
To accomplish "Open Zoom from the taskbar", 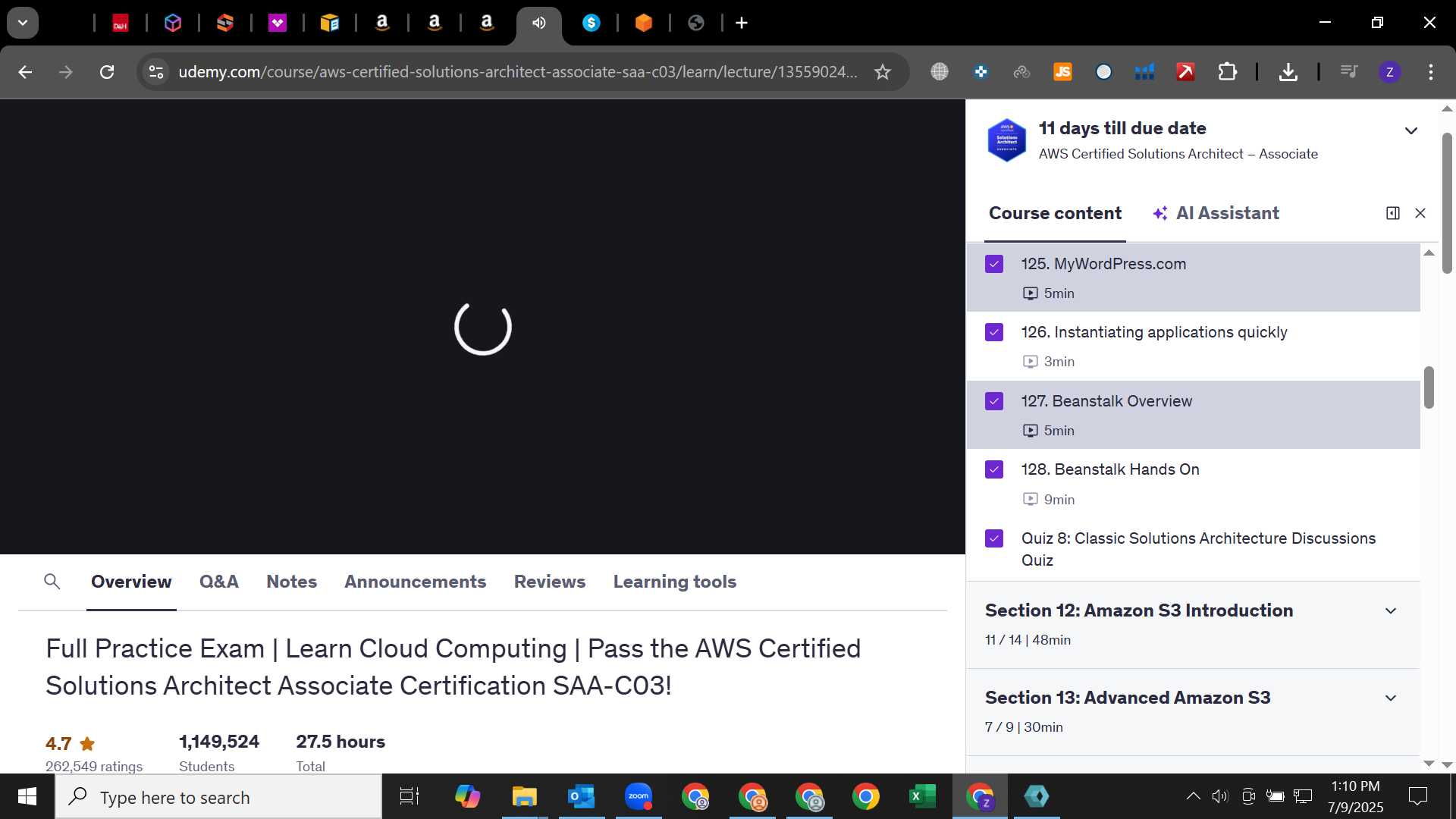I will tap(639, 797).
